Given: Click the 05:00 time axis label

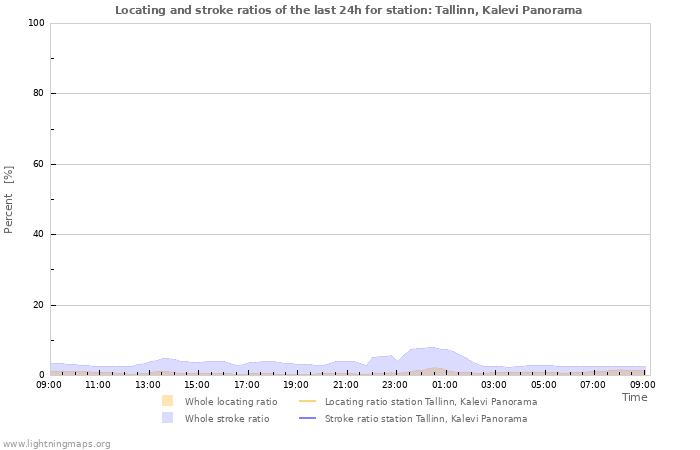Looking at the screenshot, I should [x=544, y=384].
